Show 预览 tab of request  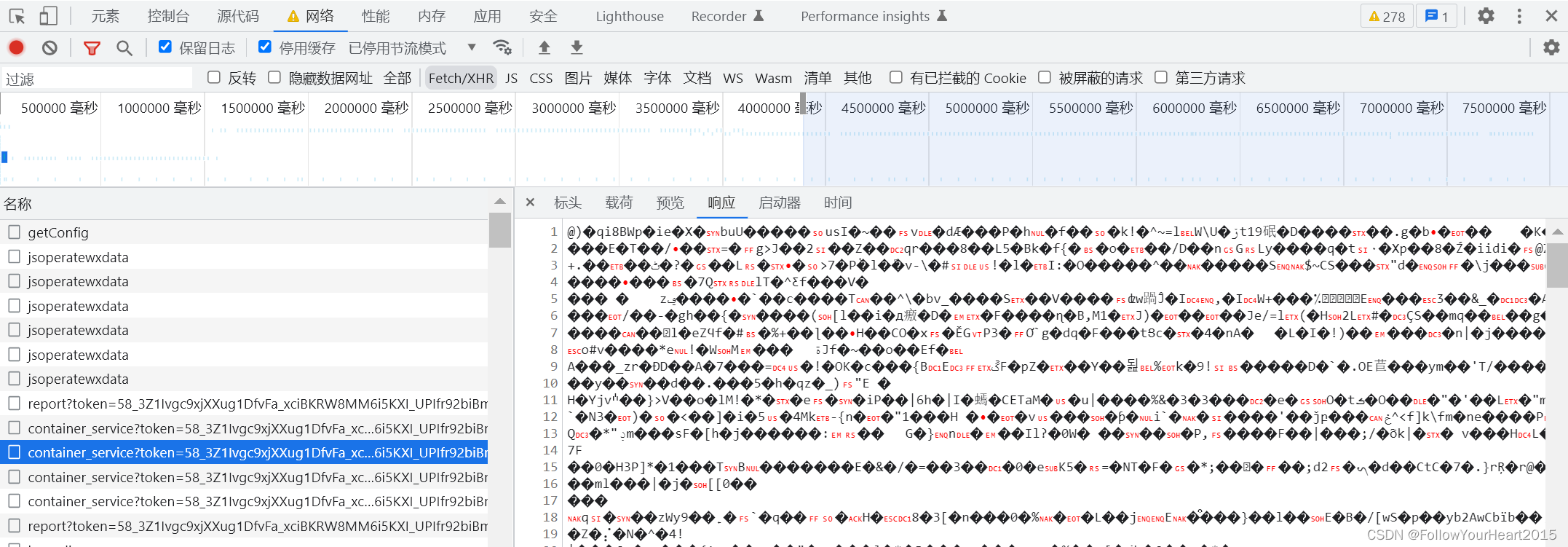670,202
